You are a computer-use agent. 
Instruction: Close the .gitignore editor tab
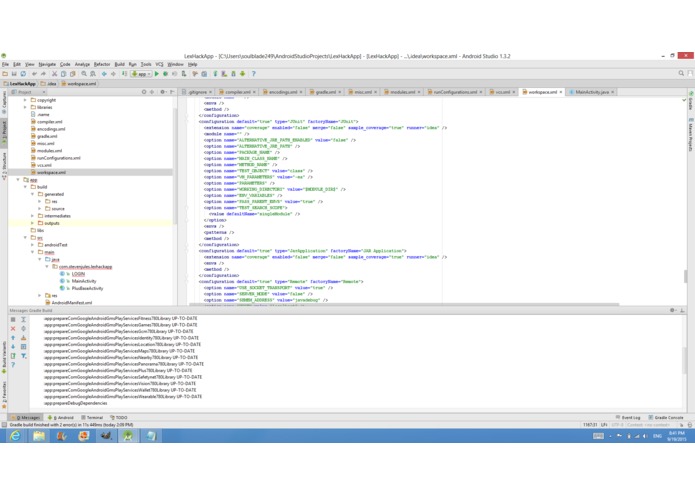(210, 92)
